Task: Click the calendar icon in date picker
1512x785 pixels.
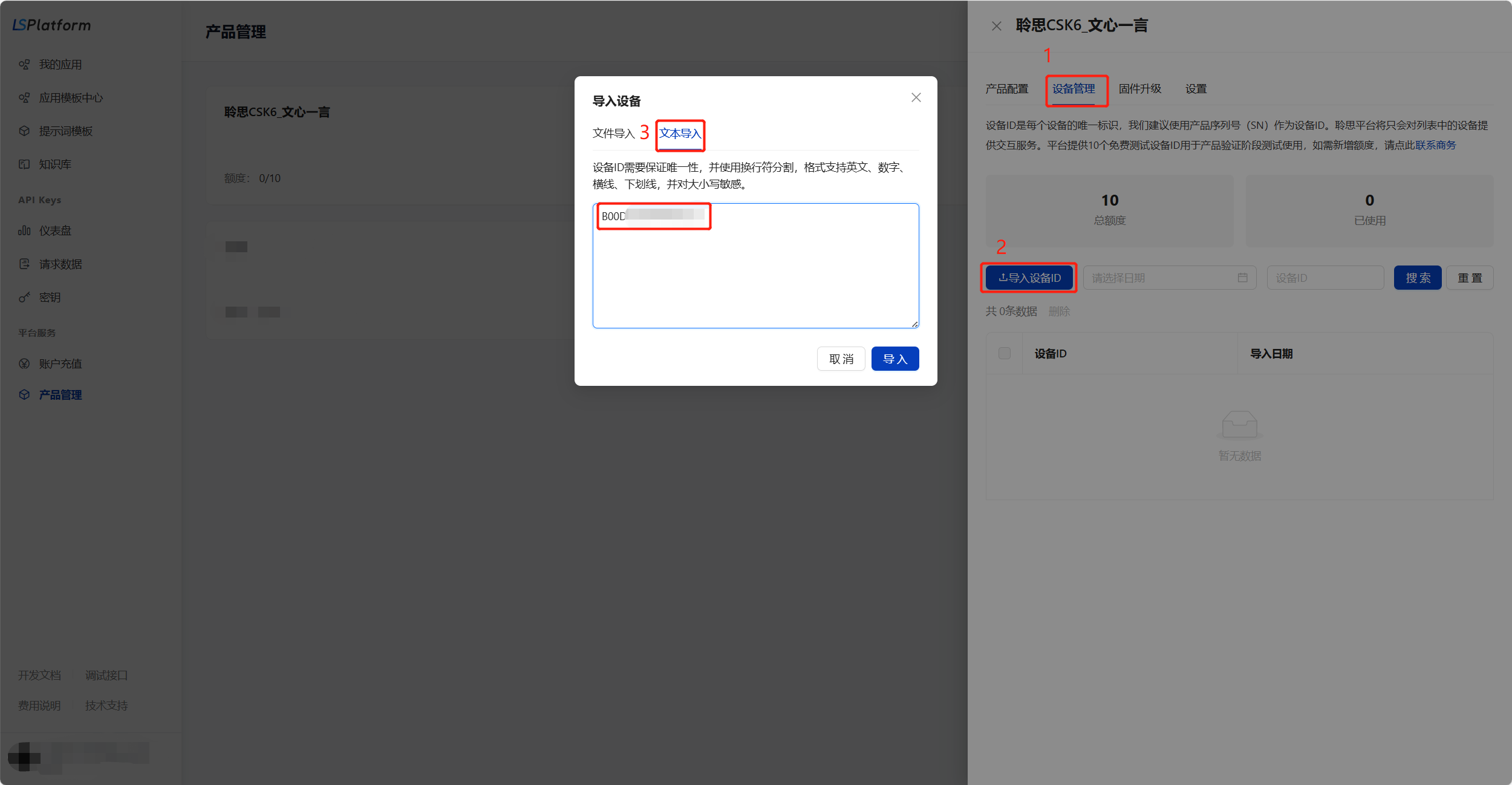Action: (x=1242, y=278)
